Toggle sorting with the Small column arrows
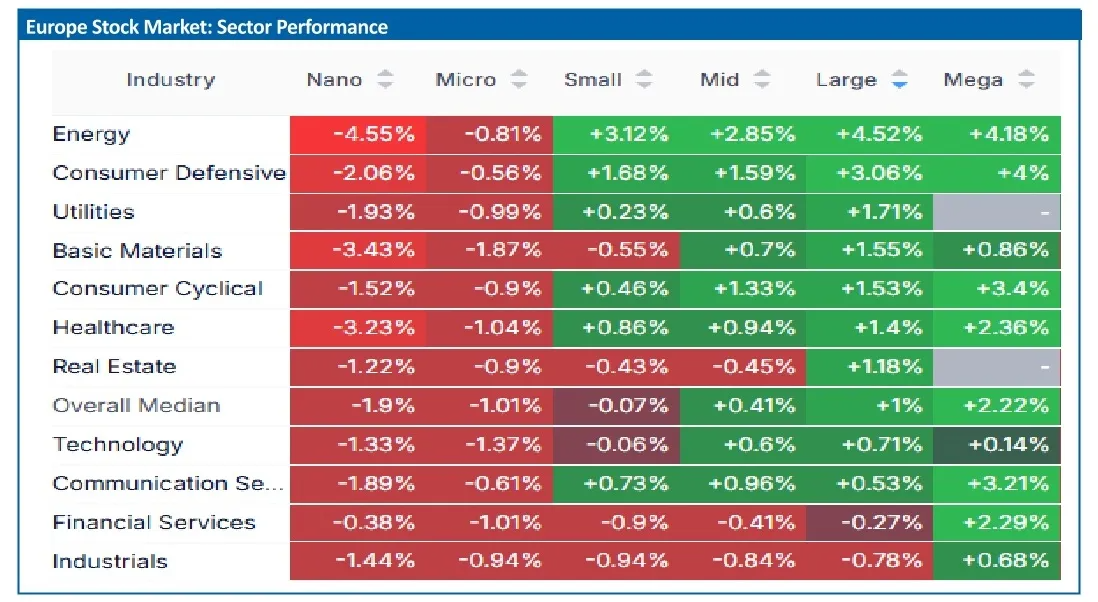The image size is (1098, 602). coord(644,79)
